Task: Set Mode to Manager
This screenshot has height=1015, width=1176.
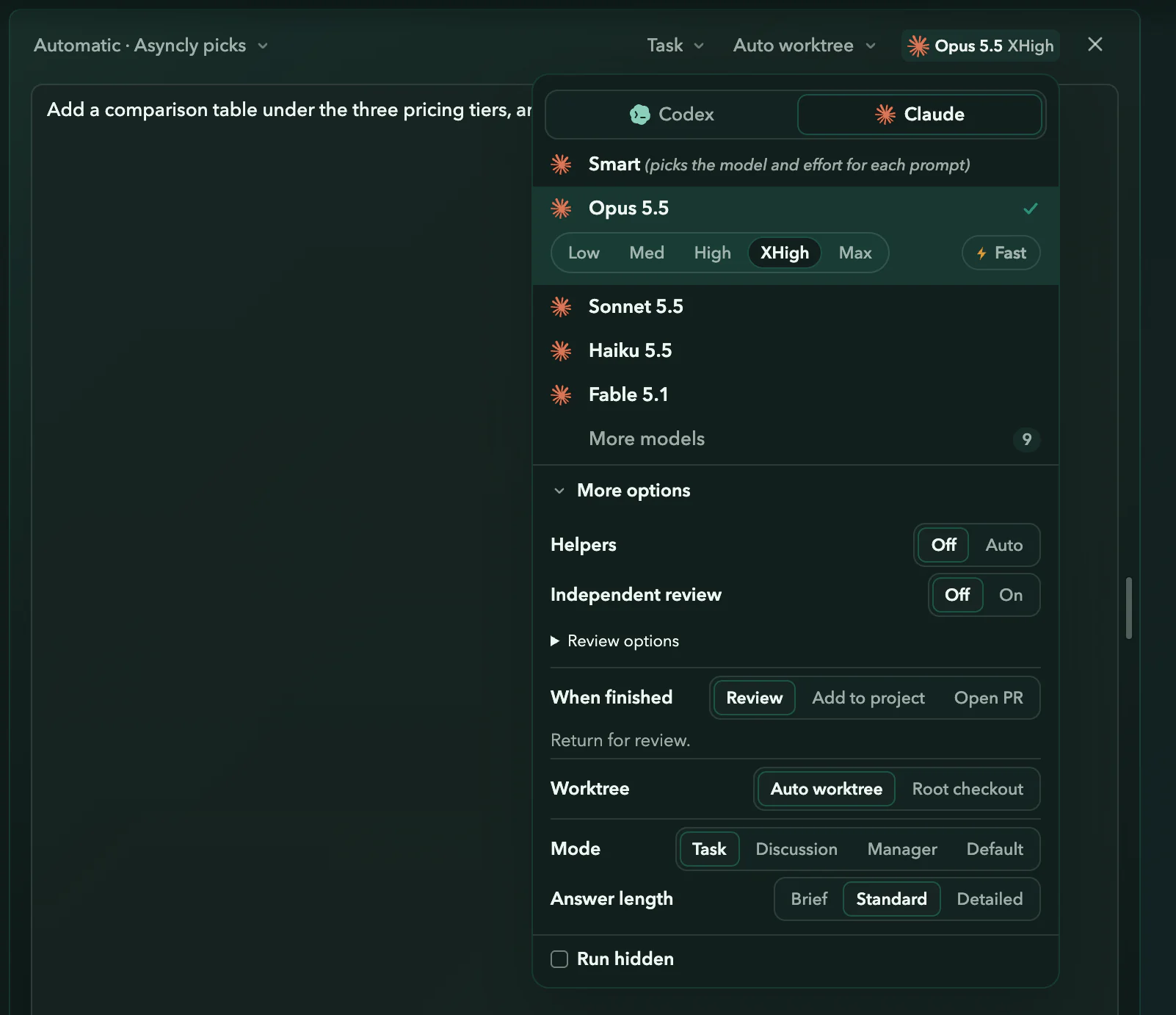Action: pyautogui.click(x=902, y=849)
